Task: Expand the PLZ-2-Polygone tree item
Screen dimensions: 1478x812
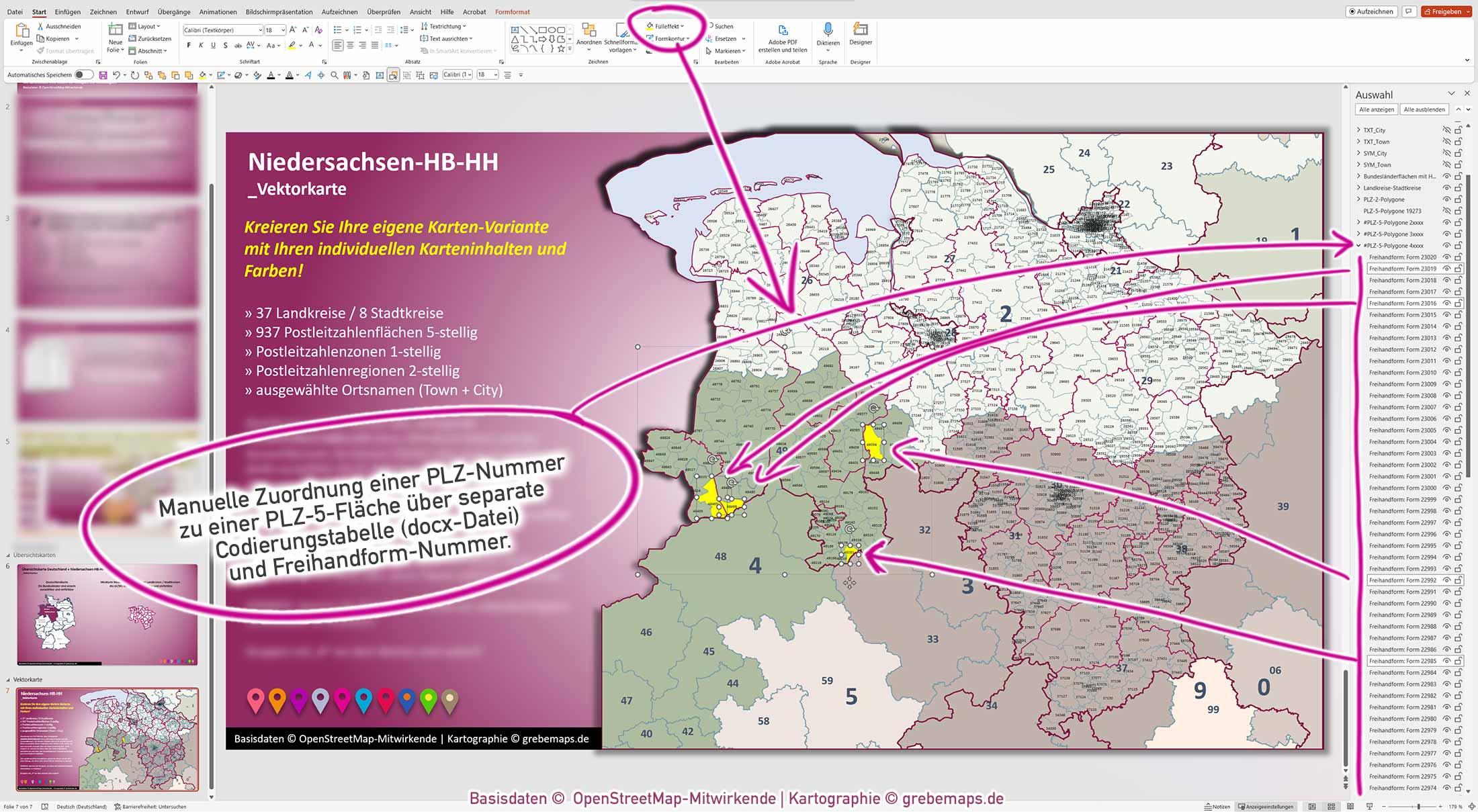Action: pyautogui.click(x=1358, y=199)
